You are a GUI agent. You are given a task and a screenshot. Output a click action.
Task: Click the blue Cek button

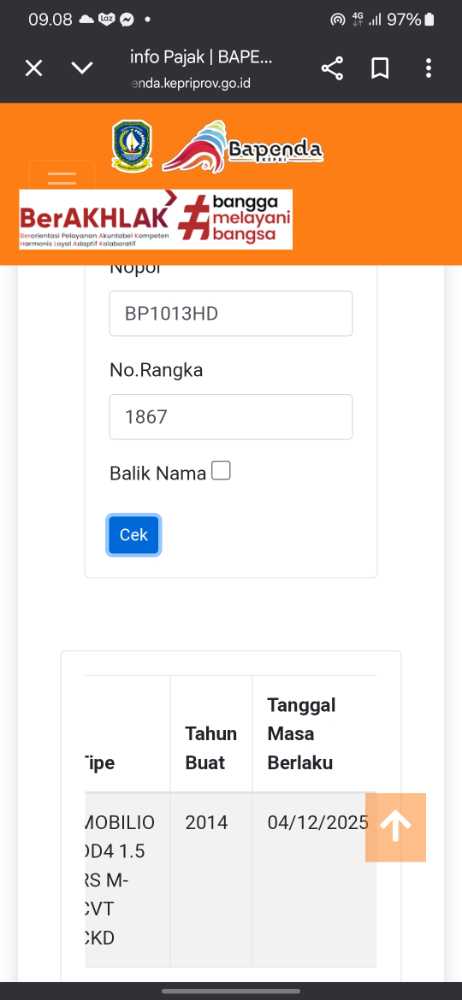133,534
